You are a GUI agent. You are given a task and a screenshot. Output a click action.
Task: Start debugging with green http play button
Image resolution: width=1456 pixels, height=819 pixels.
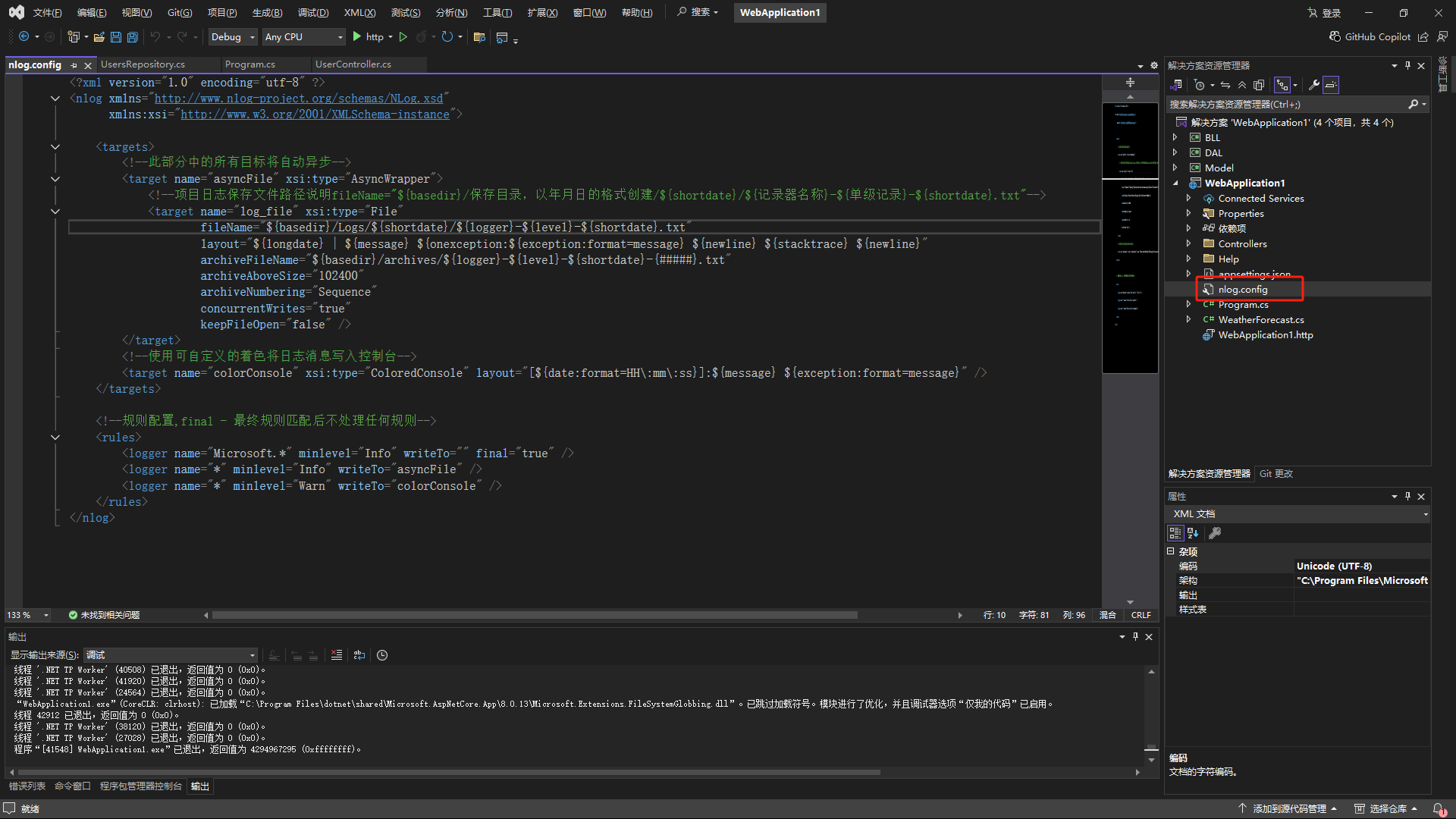tap(357, 37)
